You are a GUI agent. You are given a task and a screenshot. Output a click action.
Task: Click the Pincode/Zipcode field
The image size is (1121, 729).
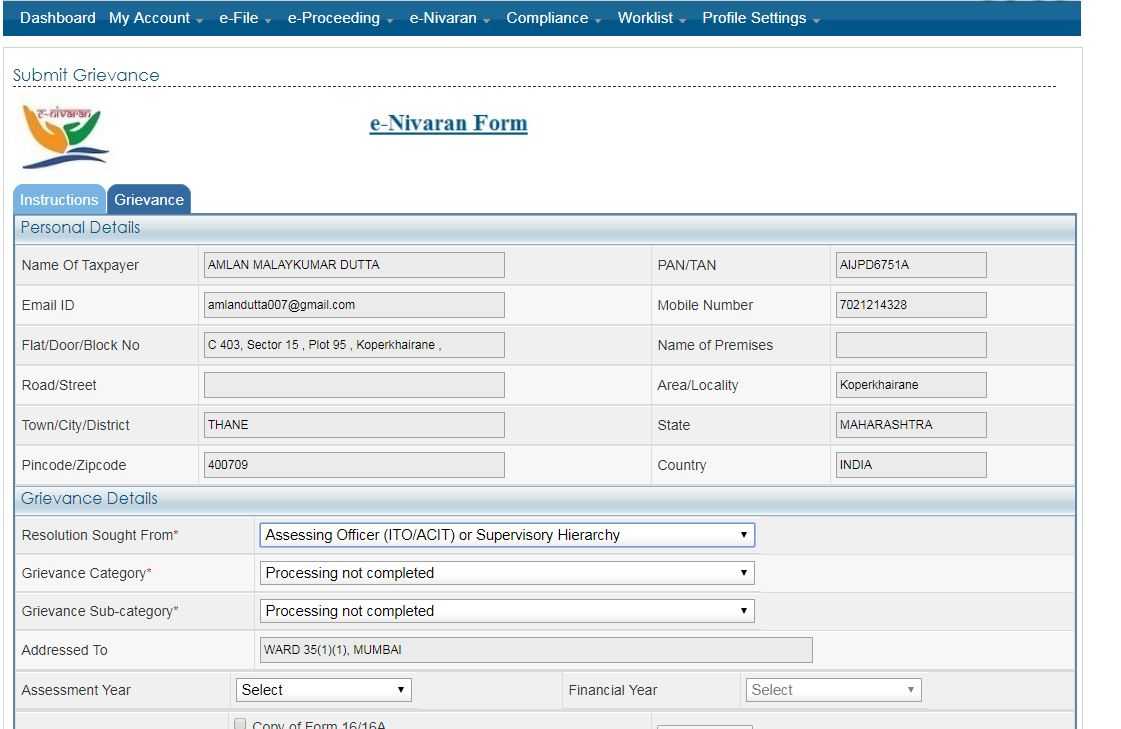click(x=354, y=465)
